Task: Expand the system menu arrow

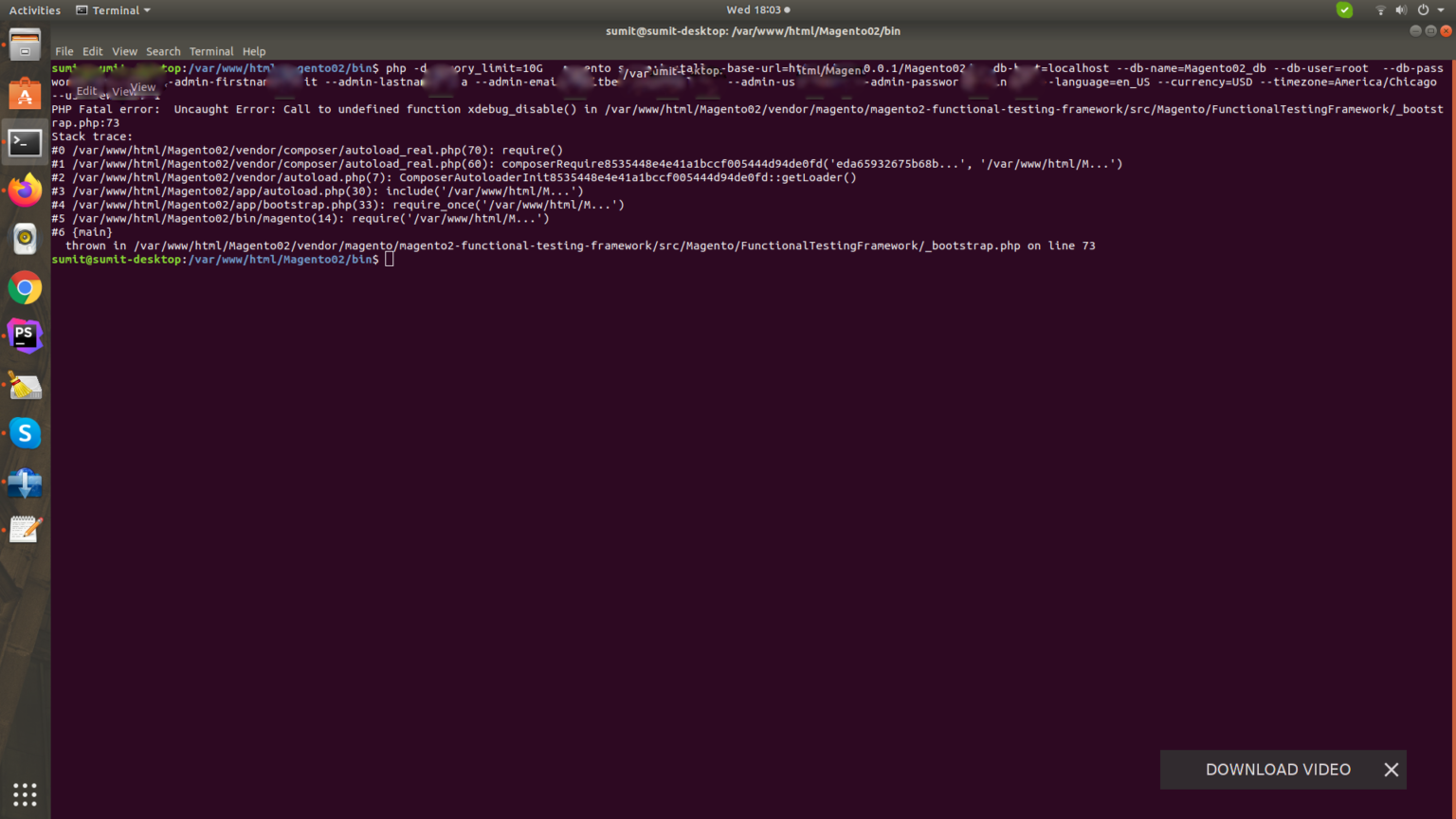Action: pyautogui.click(x=1439, y=10)
